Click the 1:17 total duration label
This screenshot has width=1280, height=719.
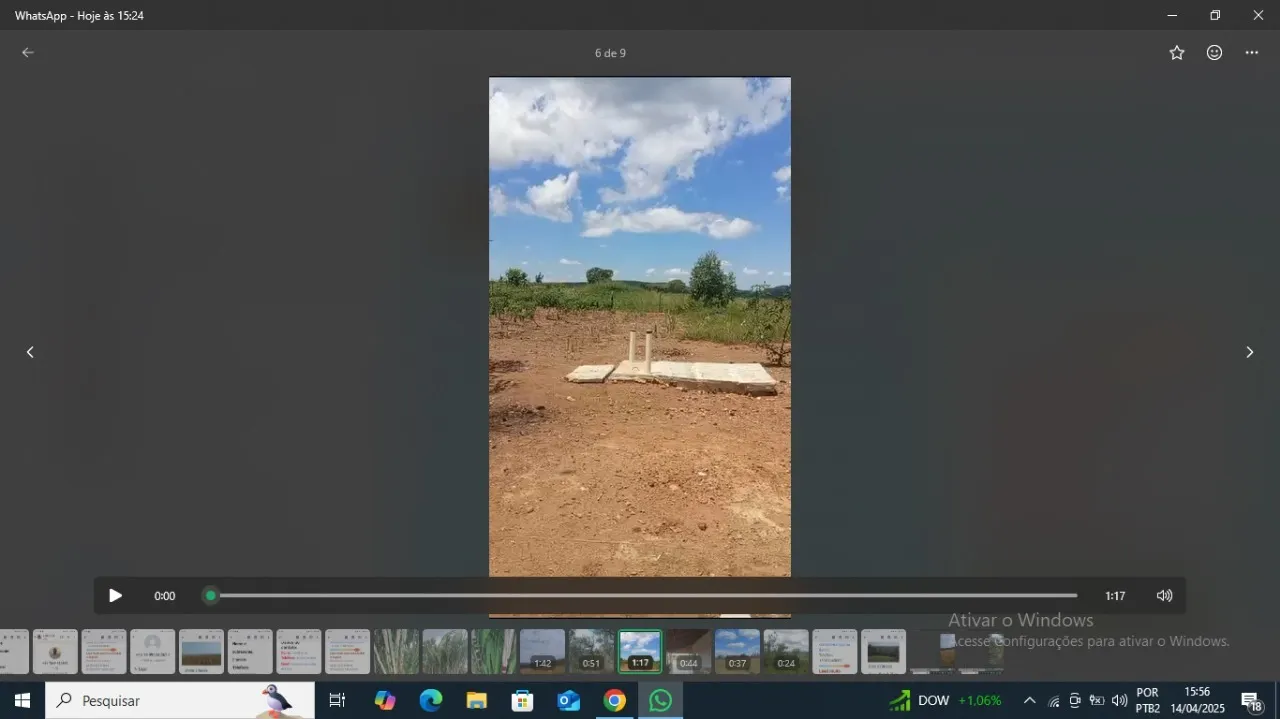[x=1115, y=596]
